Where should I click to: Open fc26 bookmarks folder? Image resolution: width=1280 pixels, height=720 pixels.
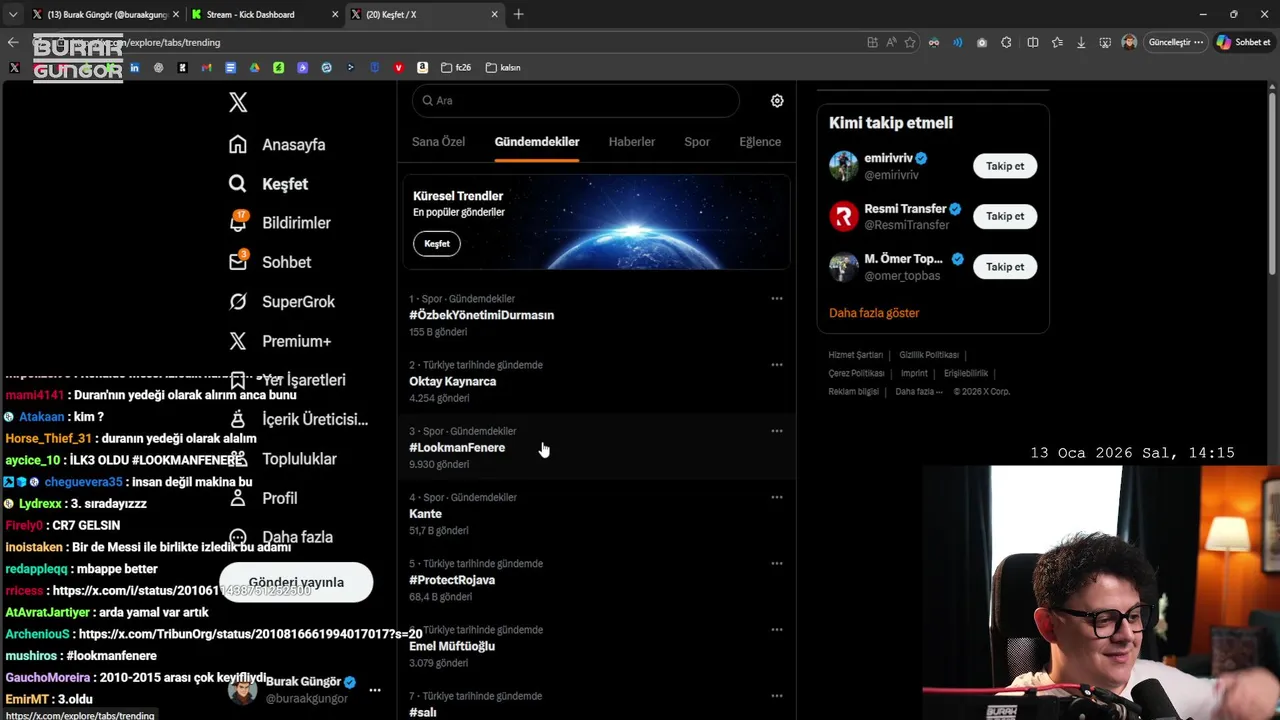pos(456,68)
